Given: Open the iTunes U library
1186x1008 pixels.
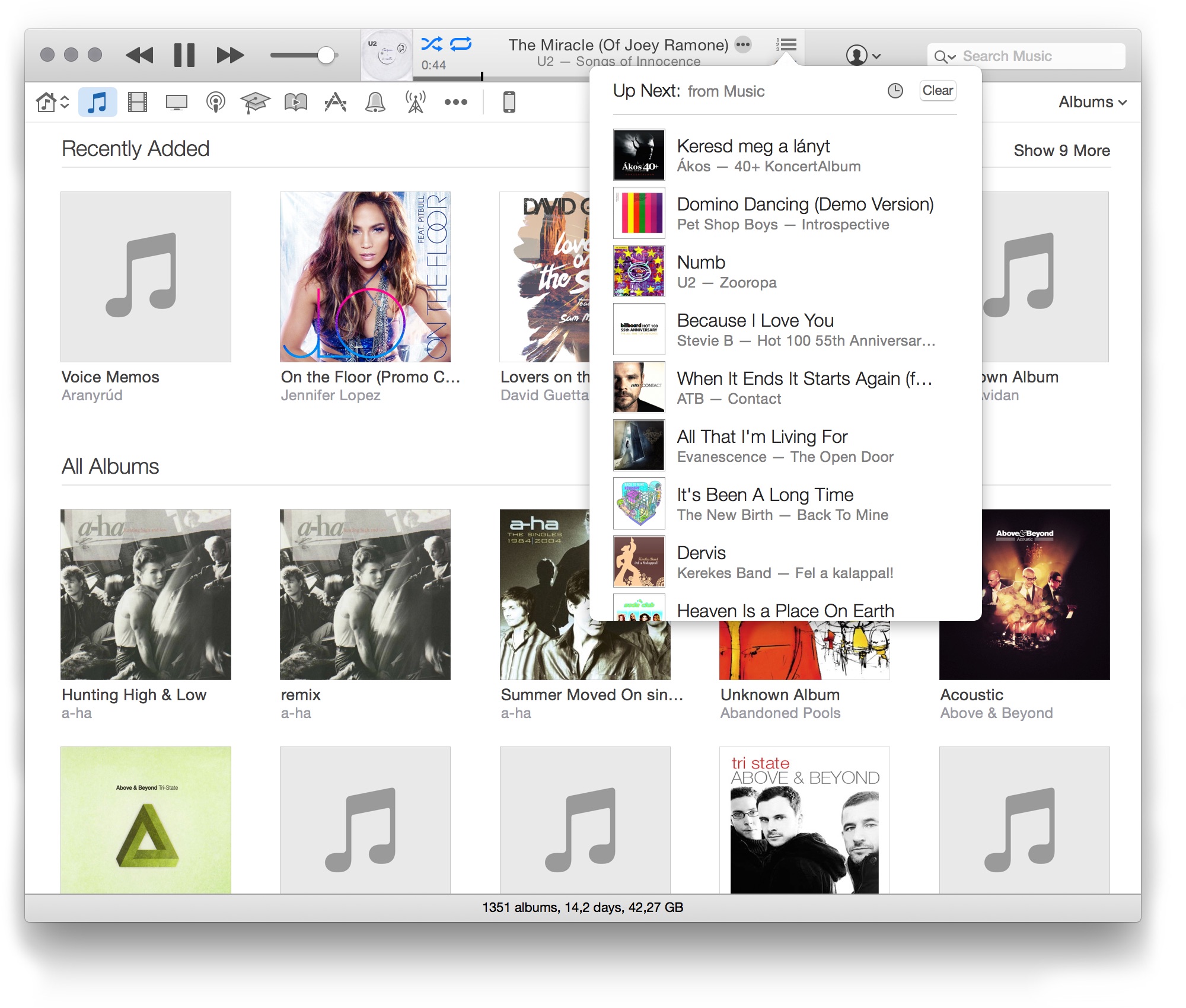Looking at the screenshot, I should click(255, 102).
